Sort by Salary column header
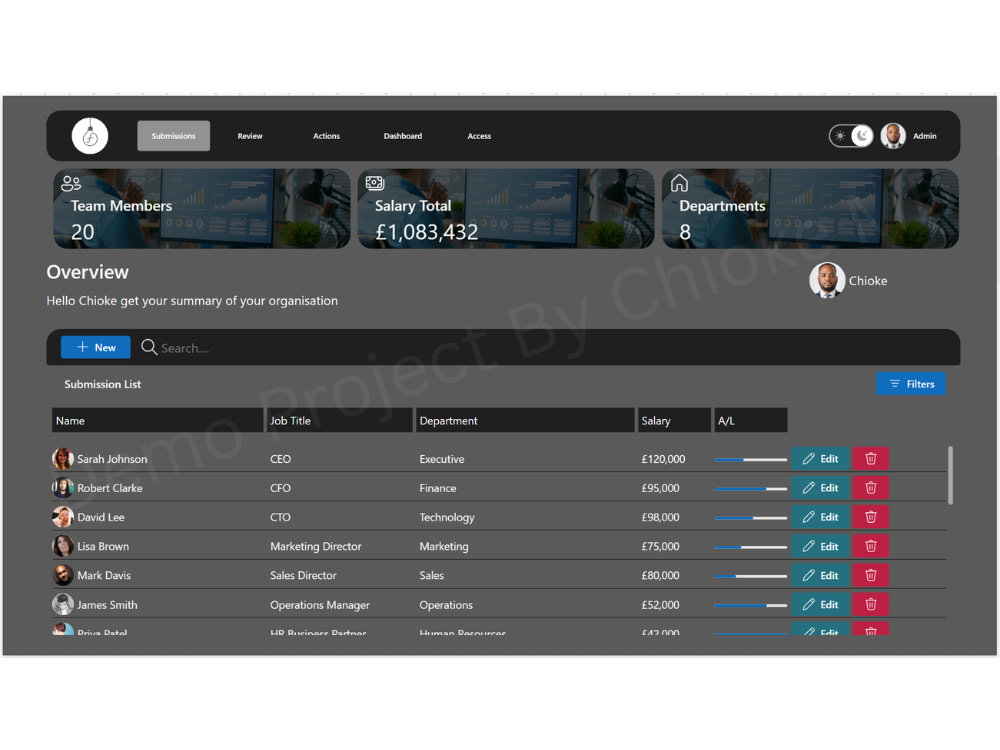Viewport: 1000px width, 750px height. pyautogui.click(x=674, y=420)
